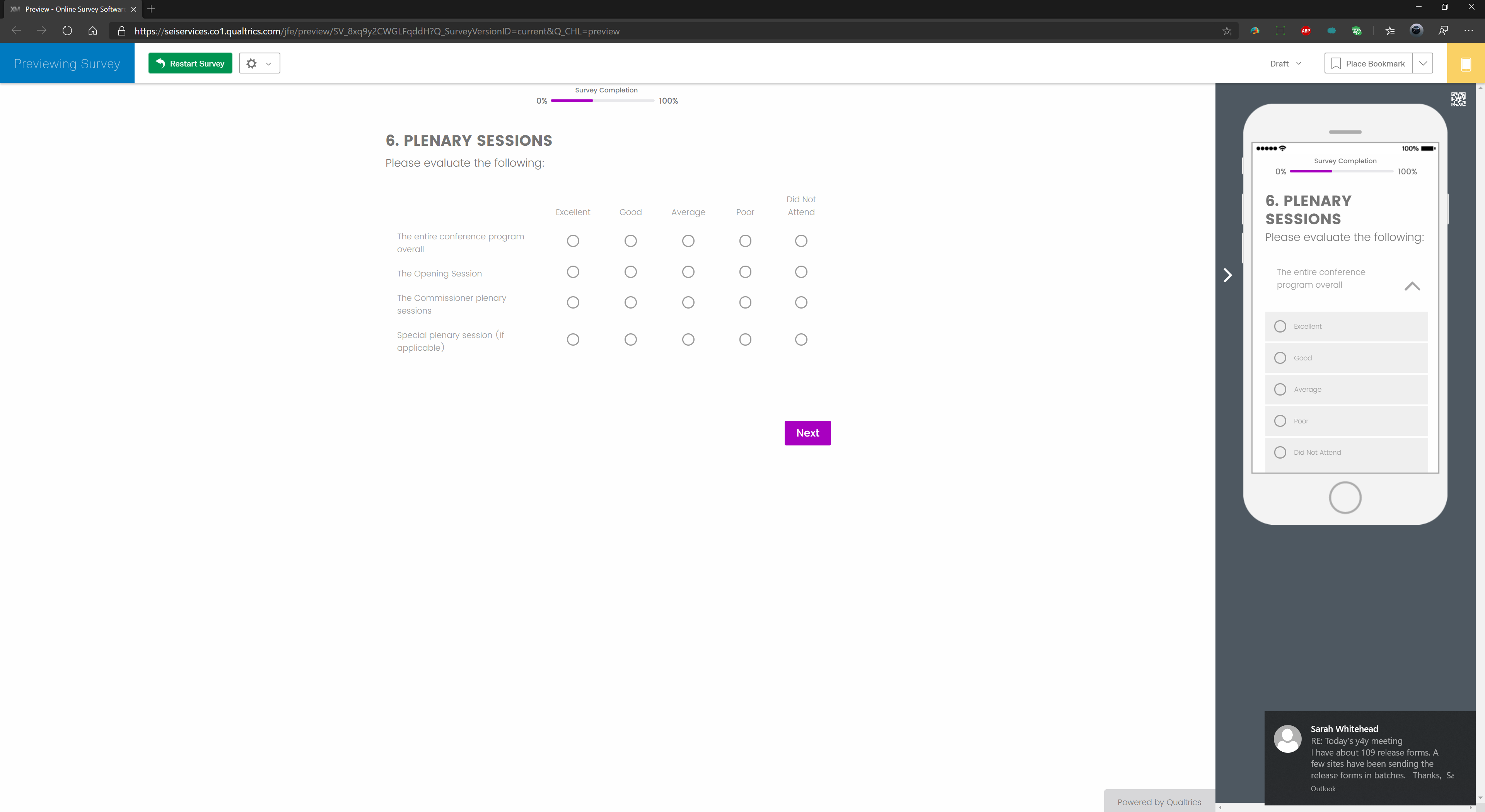Expand the Place Bookmark dropdown arrow
The image size is (1485, 812).
[1423, 63]
